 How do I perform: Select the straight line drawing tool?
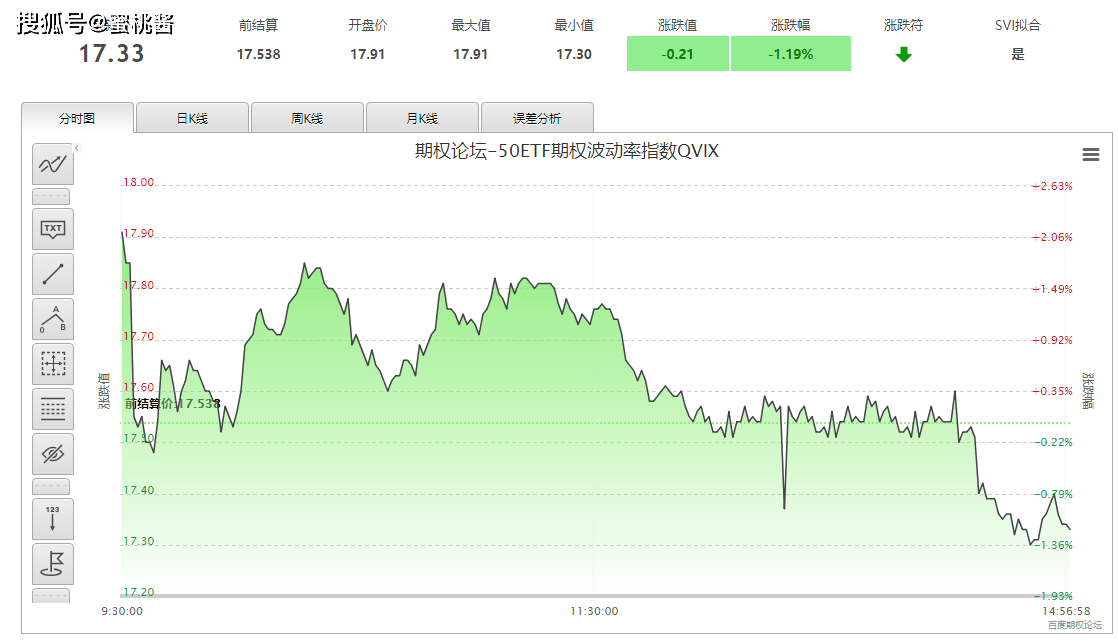coord(52,274)
